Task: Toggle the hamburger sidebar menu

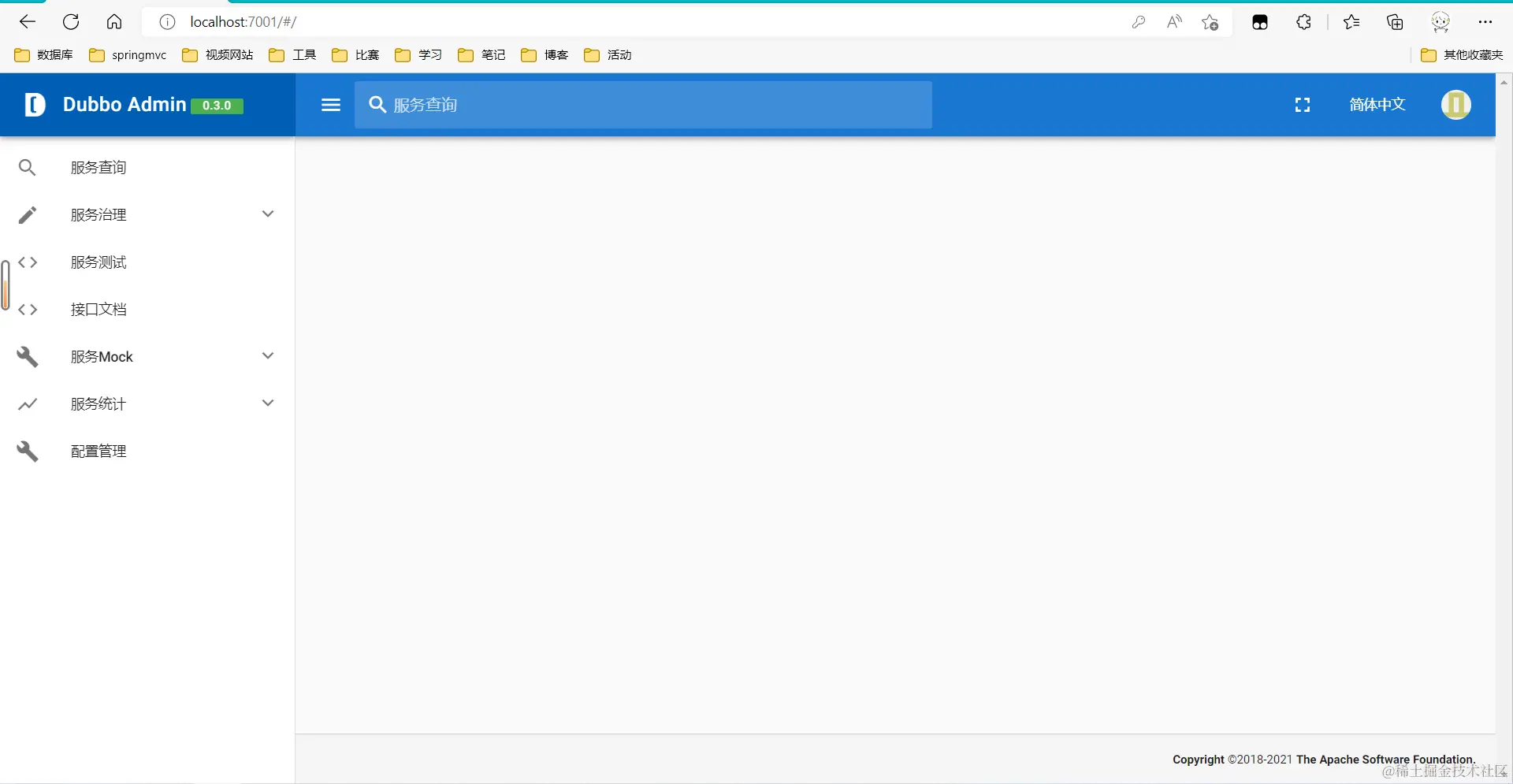Action: 331,105
